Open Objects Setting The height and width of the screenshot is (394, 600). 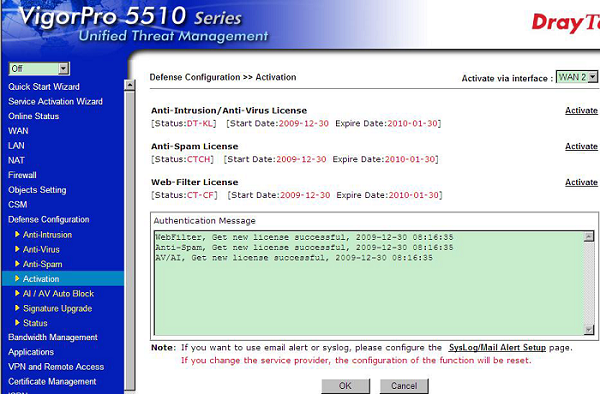[x=37, y=190]
